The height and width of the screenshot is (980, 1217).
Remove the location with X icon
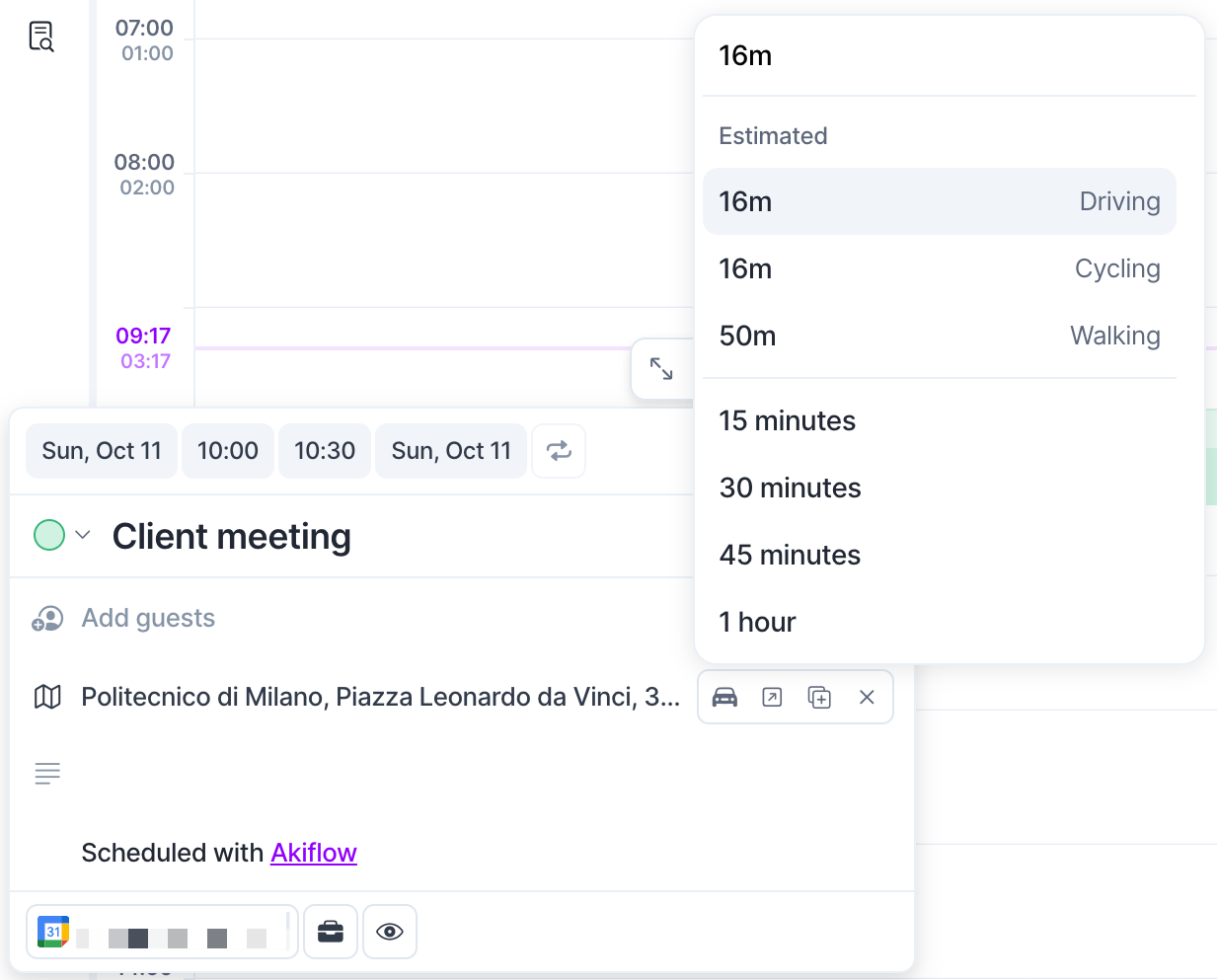click(x=867, y=697)
